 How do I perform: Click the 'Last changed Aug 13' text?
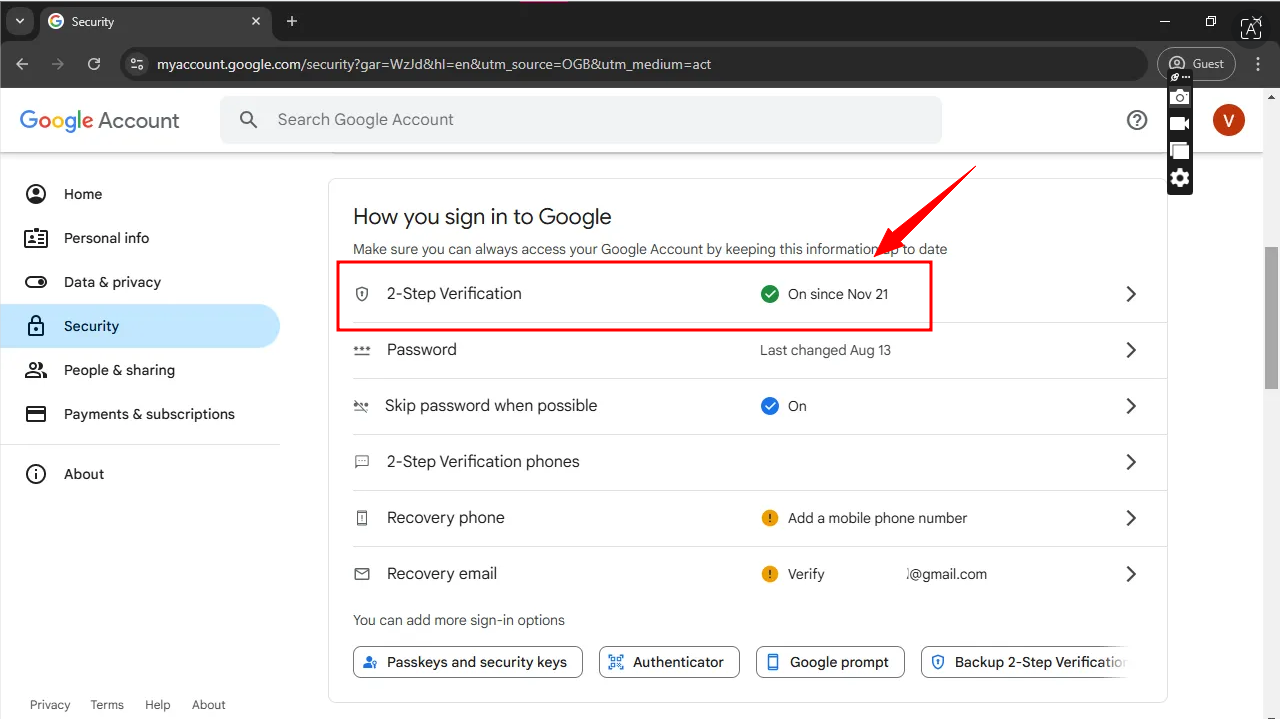click(x=825, y=350)
